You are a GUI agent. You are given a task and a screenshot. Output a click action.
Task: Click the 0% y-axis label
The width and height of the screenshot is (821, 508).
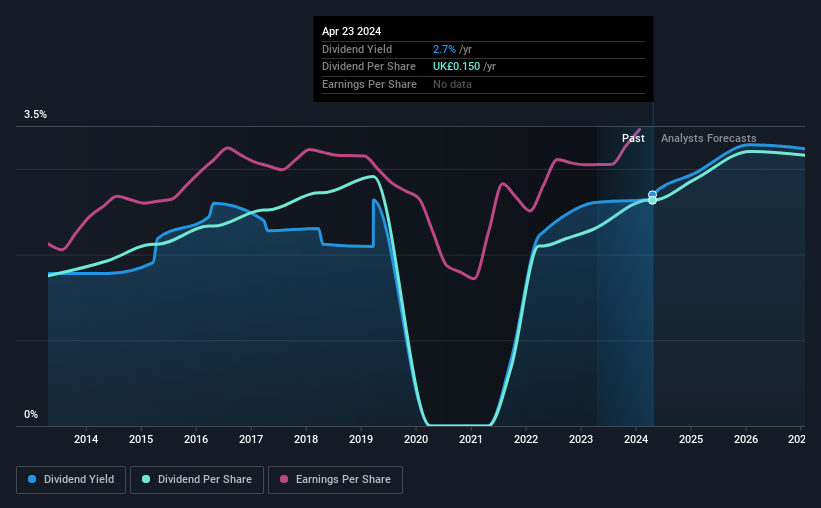pos(31,414)
